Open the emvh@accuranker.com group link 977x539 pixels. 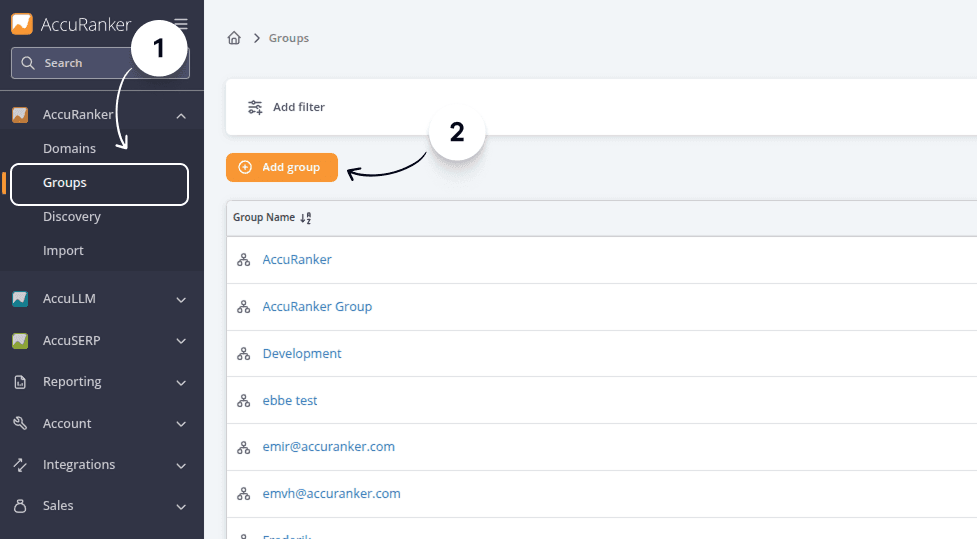[x=331, y=494]
